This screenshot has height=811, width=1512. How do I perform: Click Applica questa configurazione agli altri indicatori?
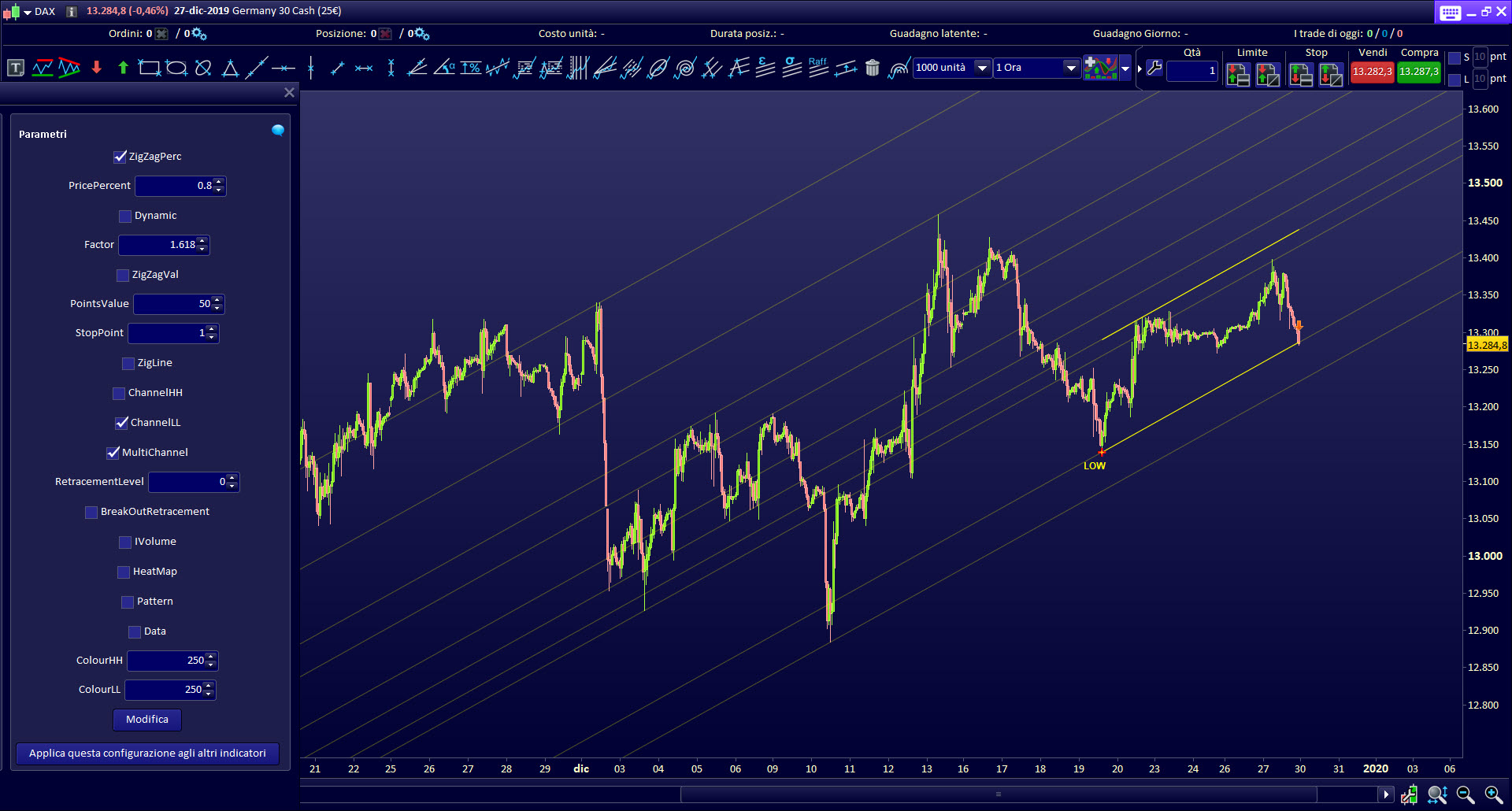click(x=147, y=754)
